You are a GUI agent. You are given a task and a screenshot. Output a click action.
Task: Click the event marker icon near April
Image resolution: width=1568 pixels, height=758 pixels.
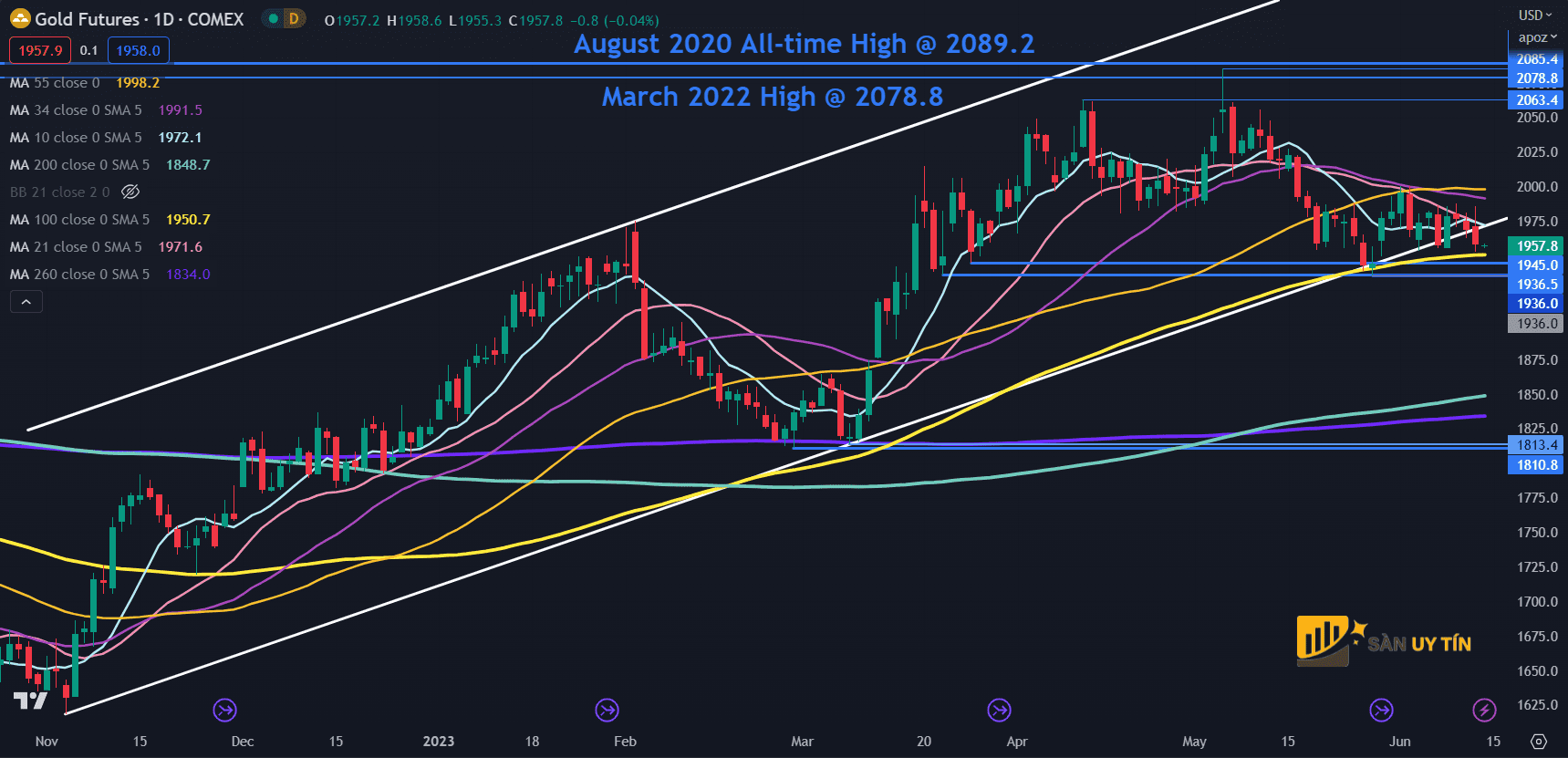1000,710
